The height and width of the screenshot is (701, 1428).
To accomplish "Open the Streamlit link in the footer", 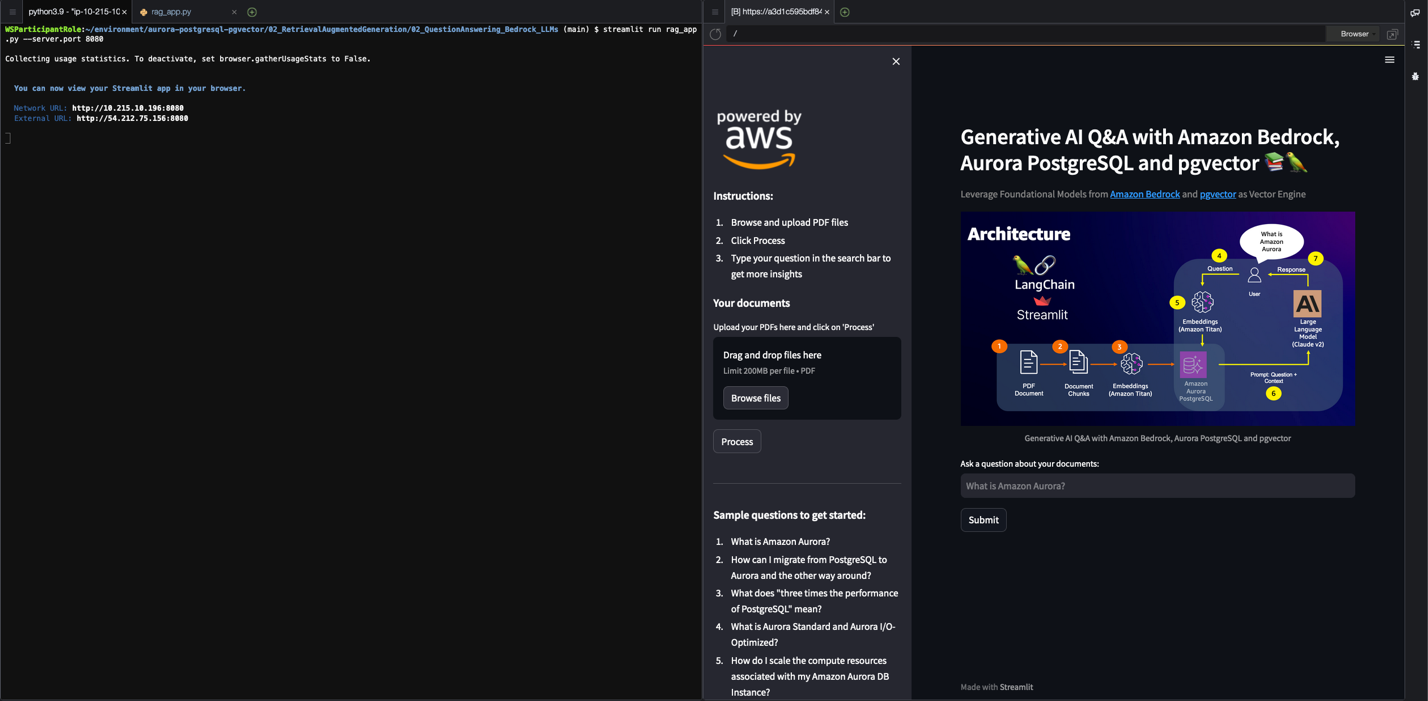I will coord(1017,687).
